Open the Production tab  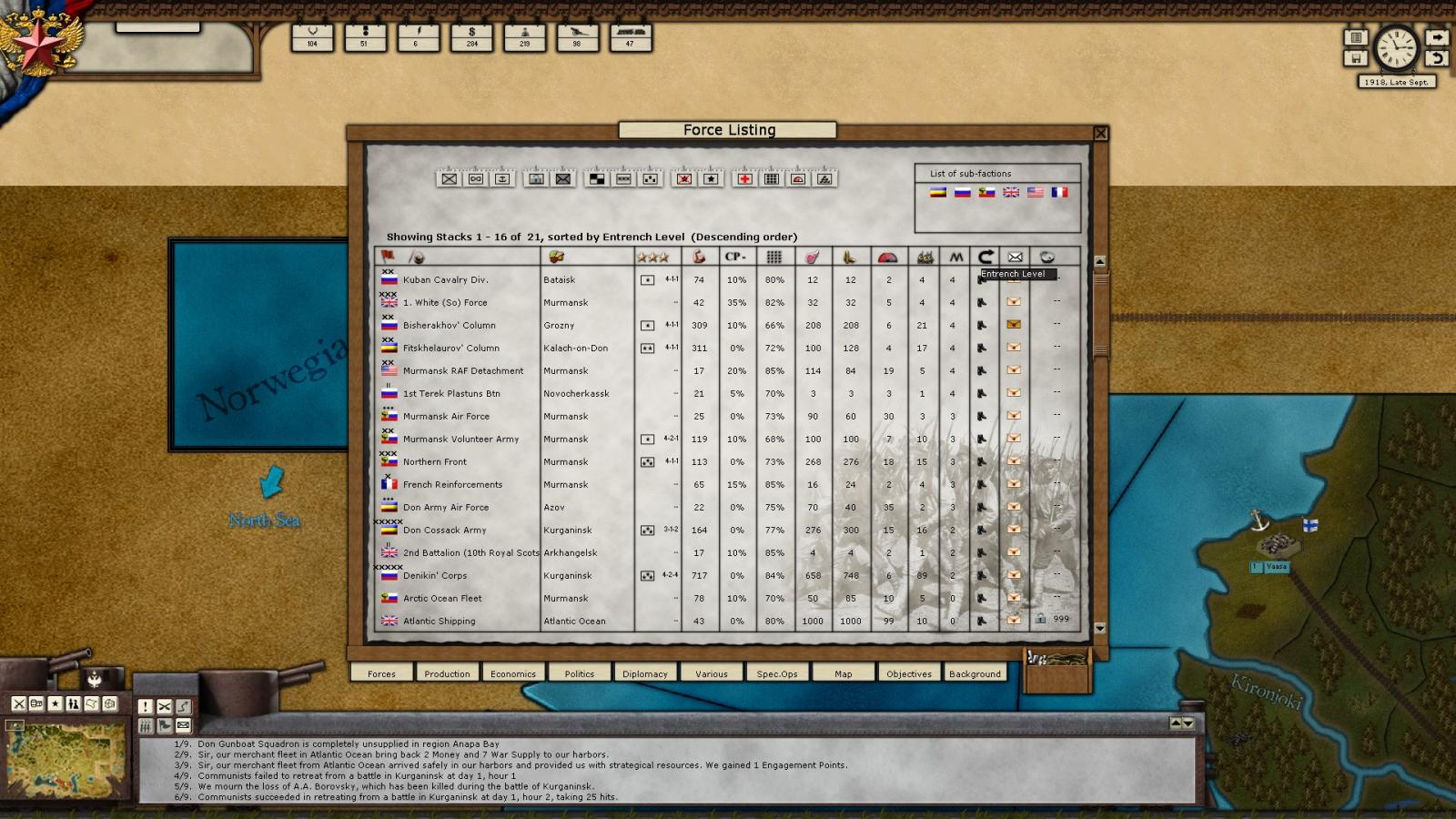tap(447, 673)
